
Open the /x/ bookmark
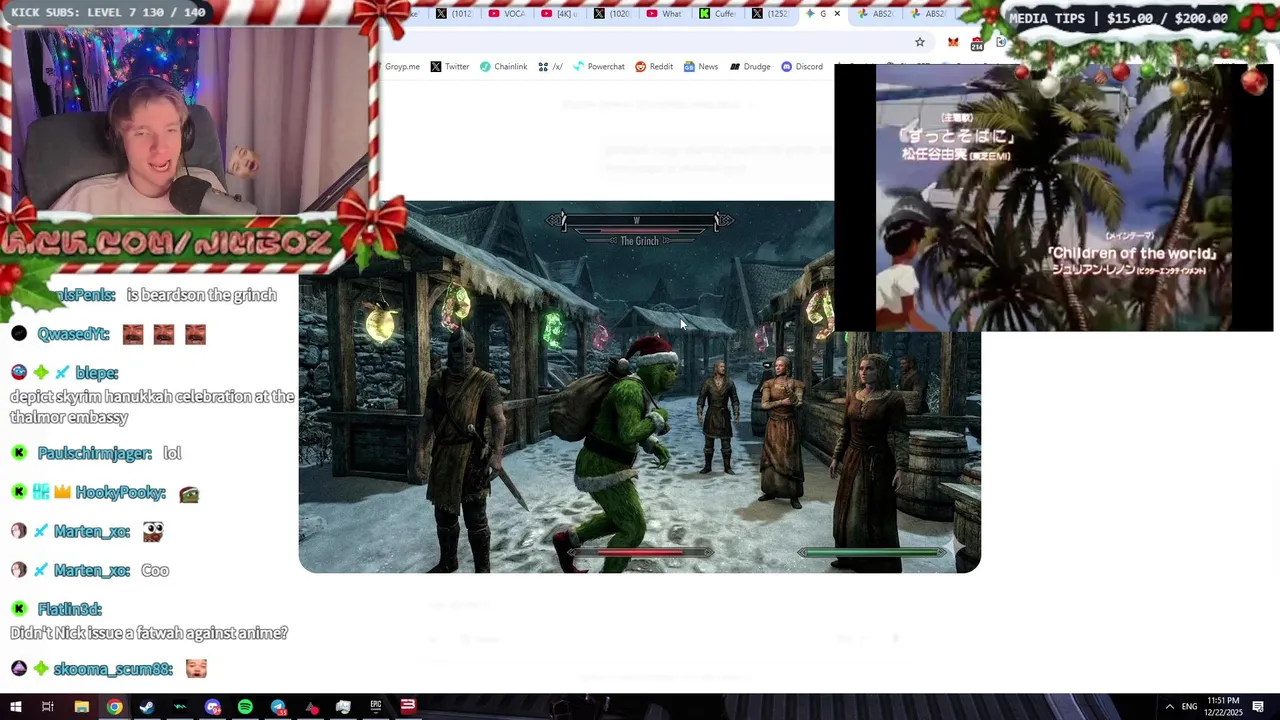(550, 67)
